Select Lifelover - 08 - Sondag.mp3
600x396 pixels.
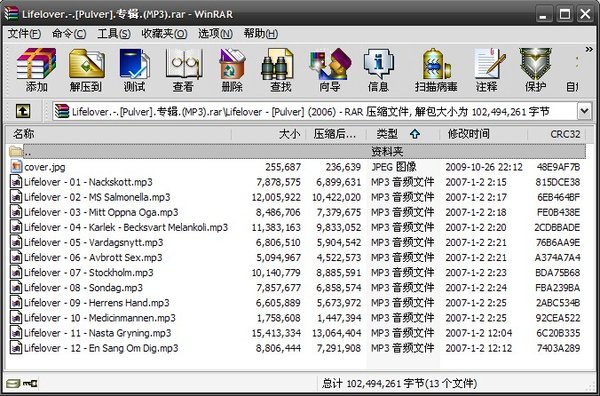pos(297,288)
